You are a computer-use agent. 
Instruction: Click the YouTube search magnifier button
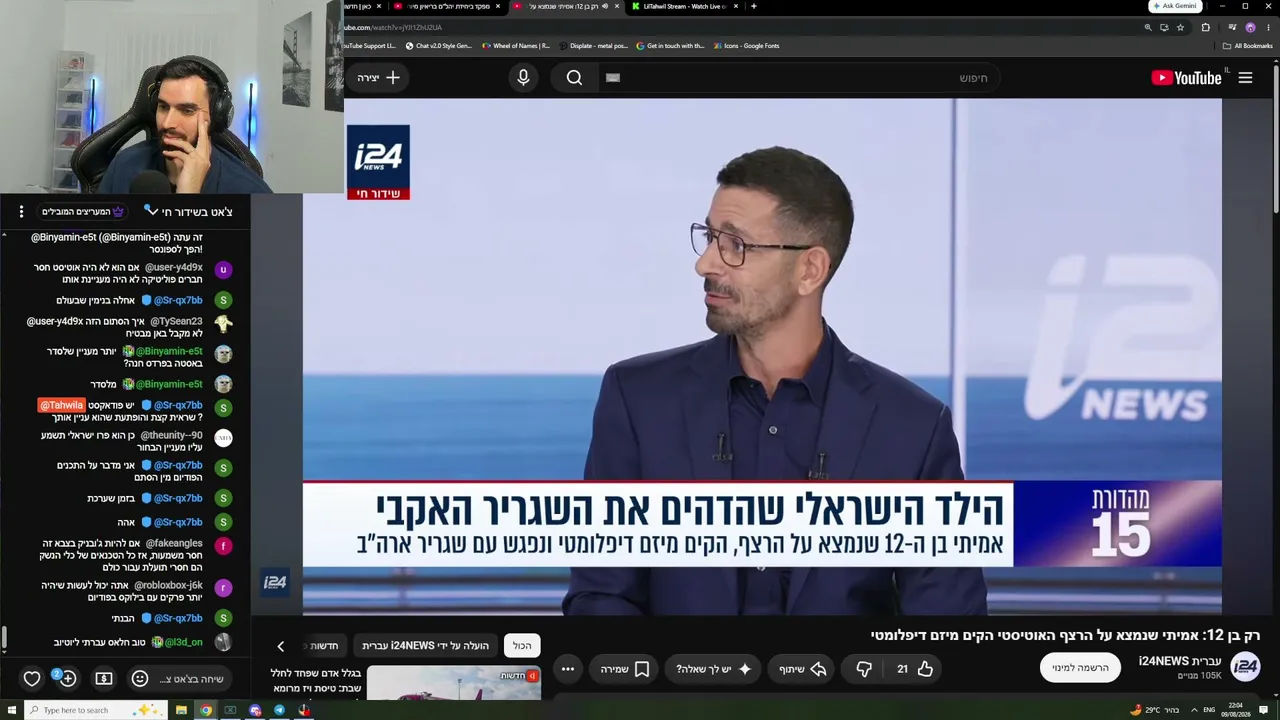click(x=574, y=78)
